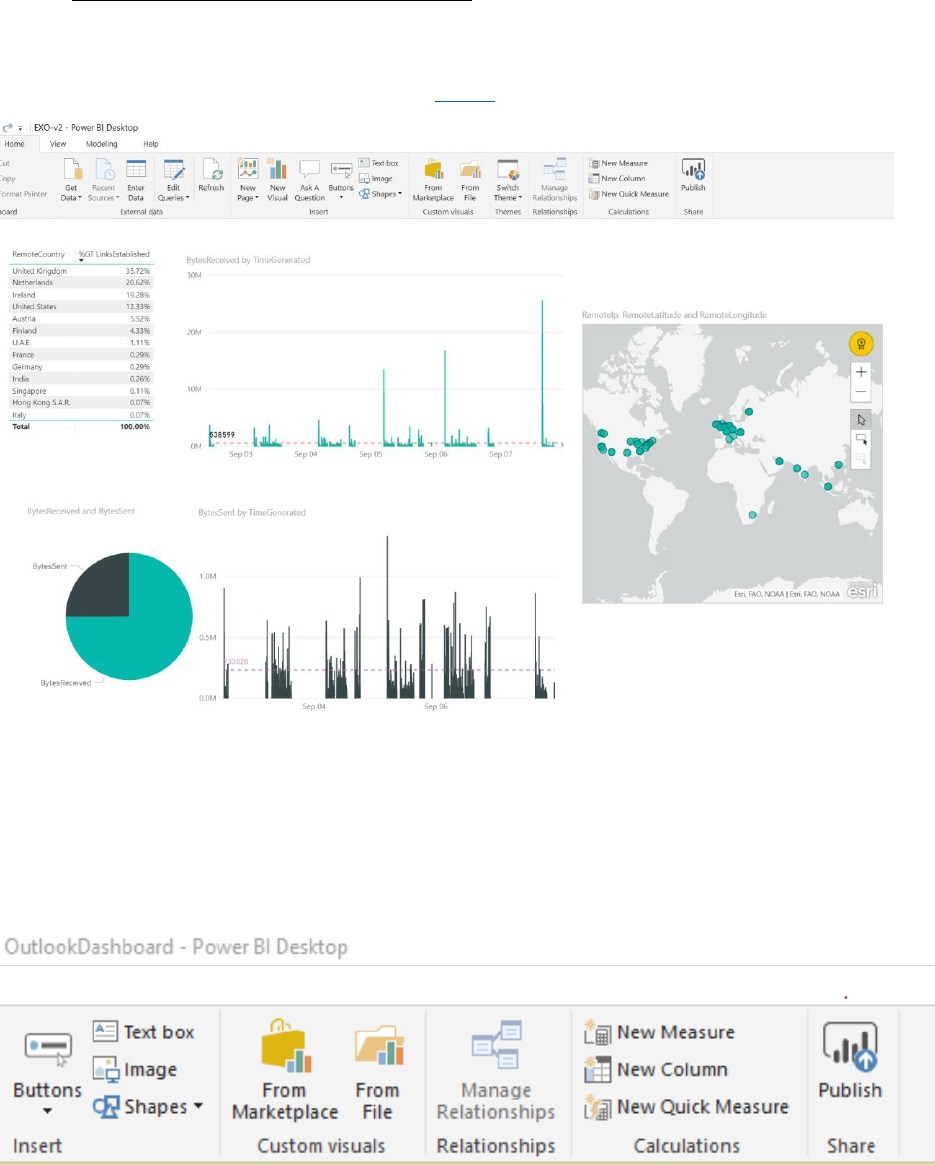Click New Measure in OutlookDashboard ribbon
935x1165 pixels.
point(660,1032)
